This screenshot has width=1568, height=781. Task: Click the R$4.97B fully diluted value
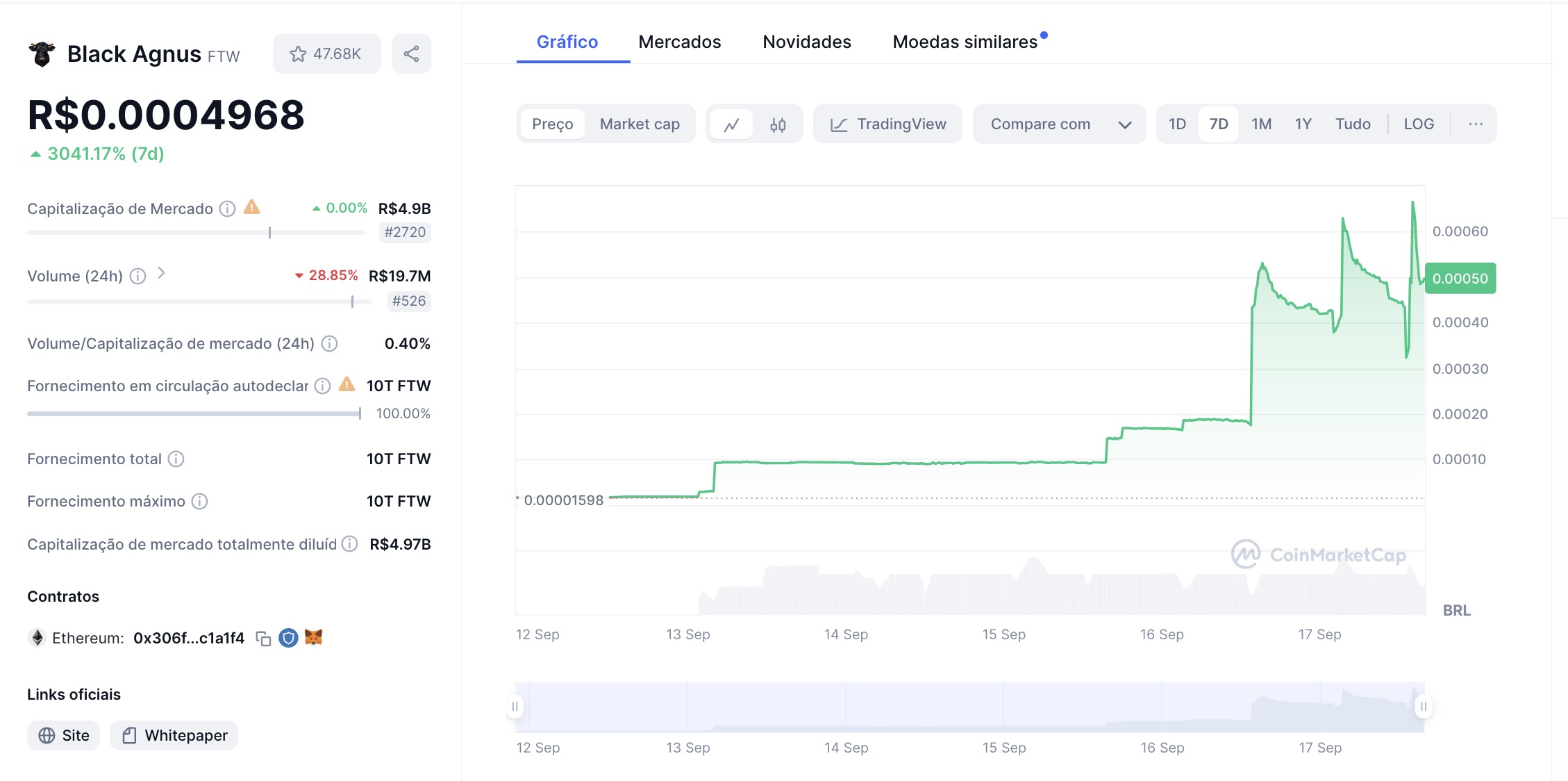point(400,544)
